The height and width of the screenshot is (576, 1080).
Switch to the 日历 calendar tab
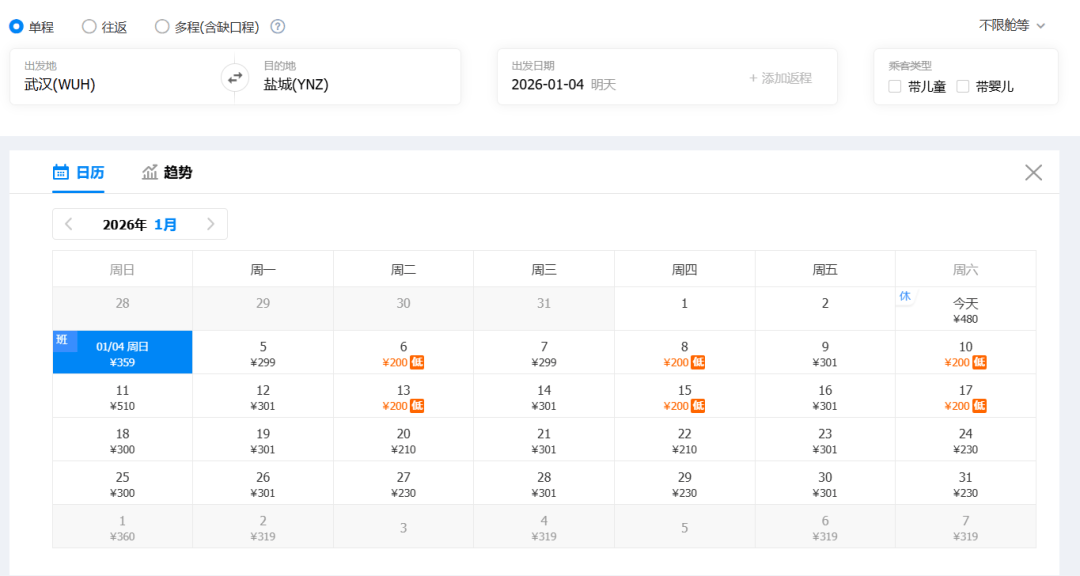click(78, 172)
